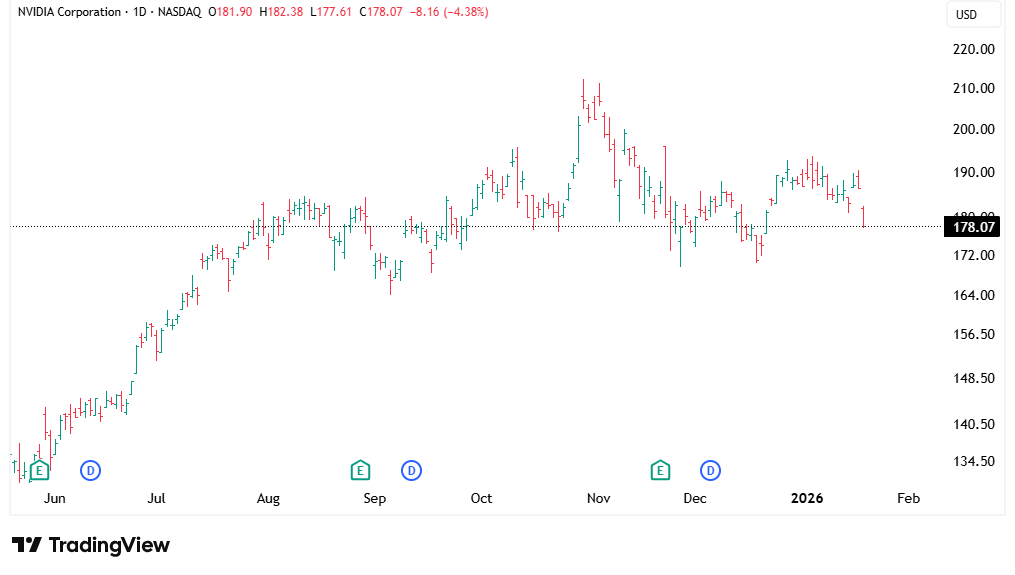Click the 134.50 price axis label
This screenshot has width=1015, height=575.
pos(973,462)
